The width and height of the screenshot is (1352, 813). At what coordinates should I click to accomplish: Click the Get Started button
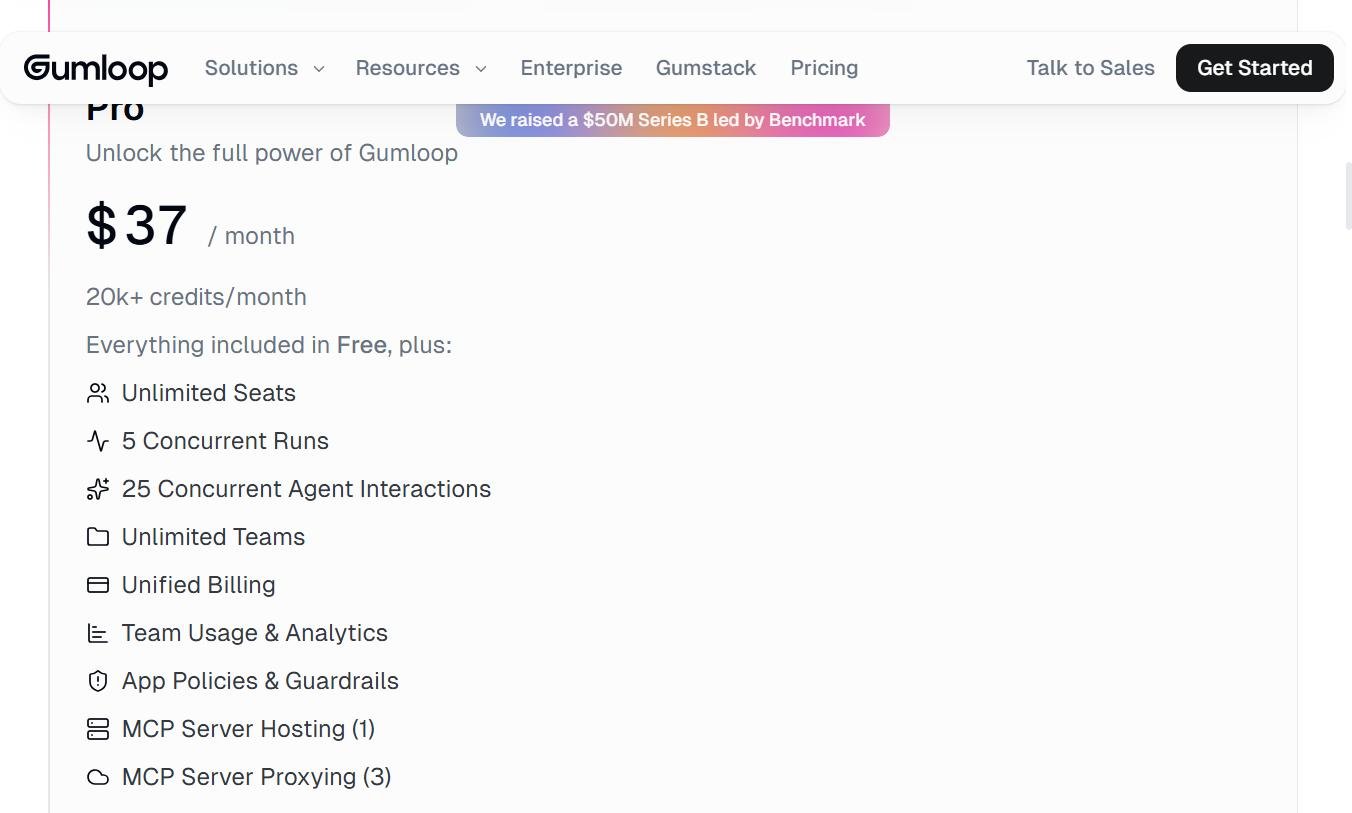(x=1255, y=68)
